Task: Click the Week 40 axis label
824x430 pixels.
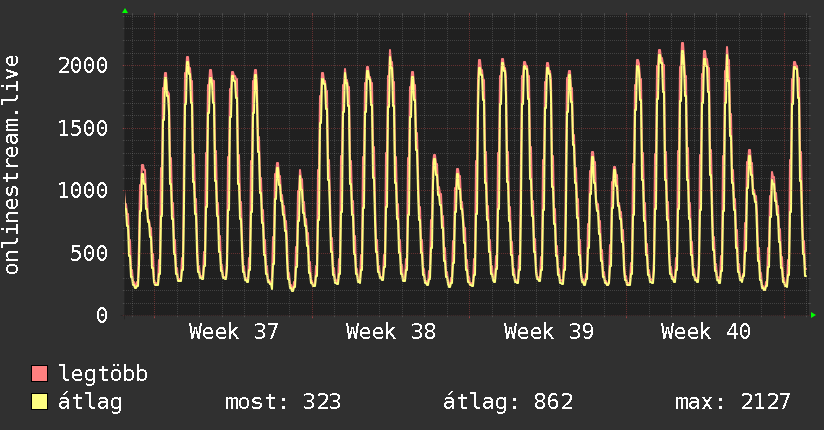Action: [x=706, y=332]
